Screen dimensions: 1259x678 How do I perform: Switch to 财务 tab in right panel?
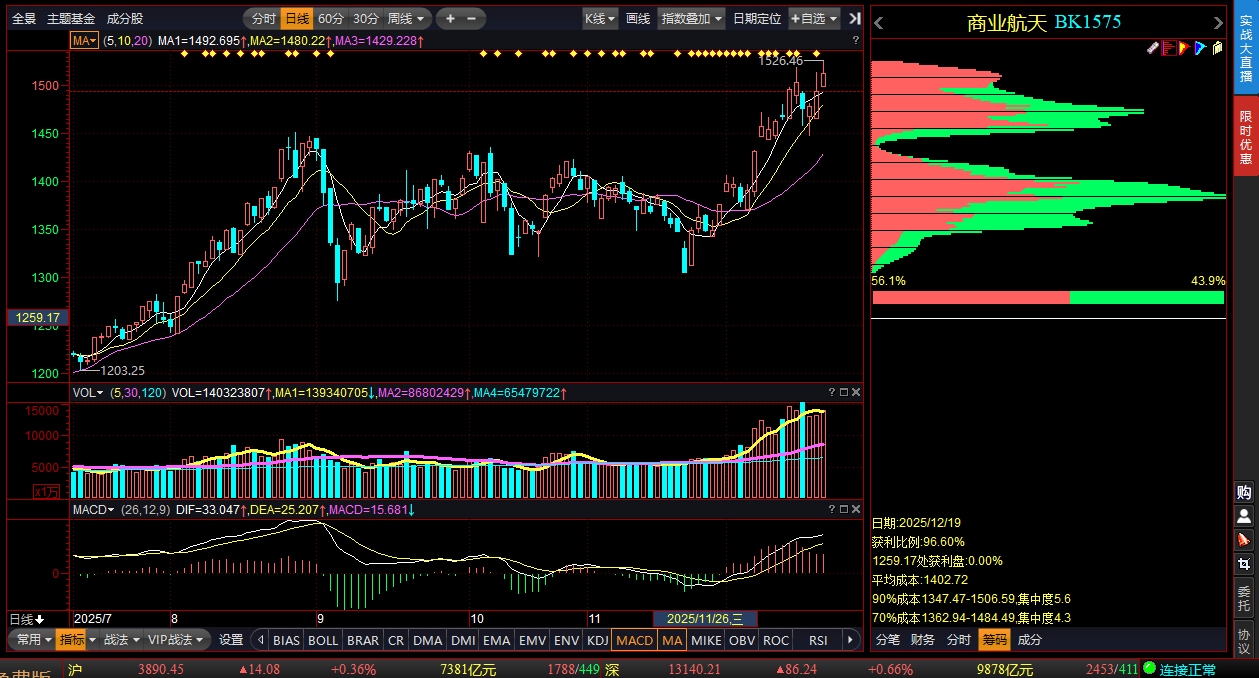[x=923, y=640]
